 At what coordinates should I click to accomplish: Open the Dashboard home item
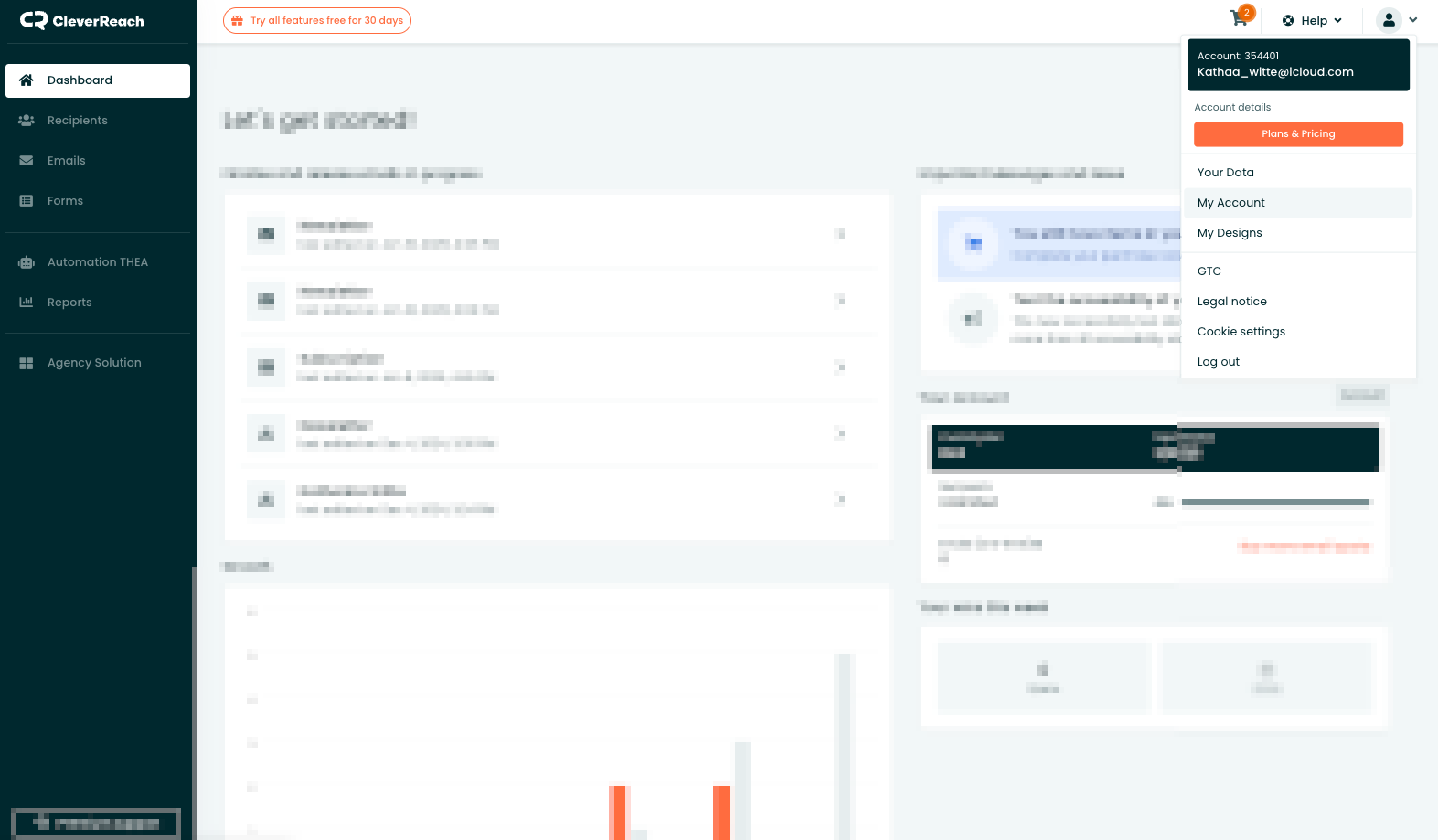tap(97, 80)
